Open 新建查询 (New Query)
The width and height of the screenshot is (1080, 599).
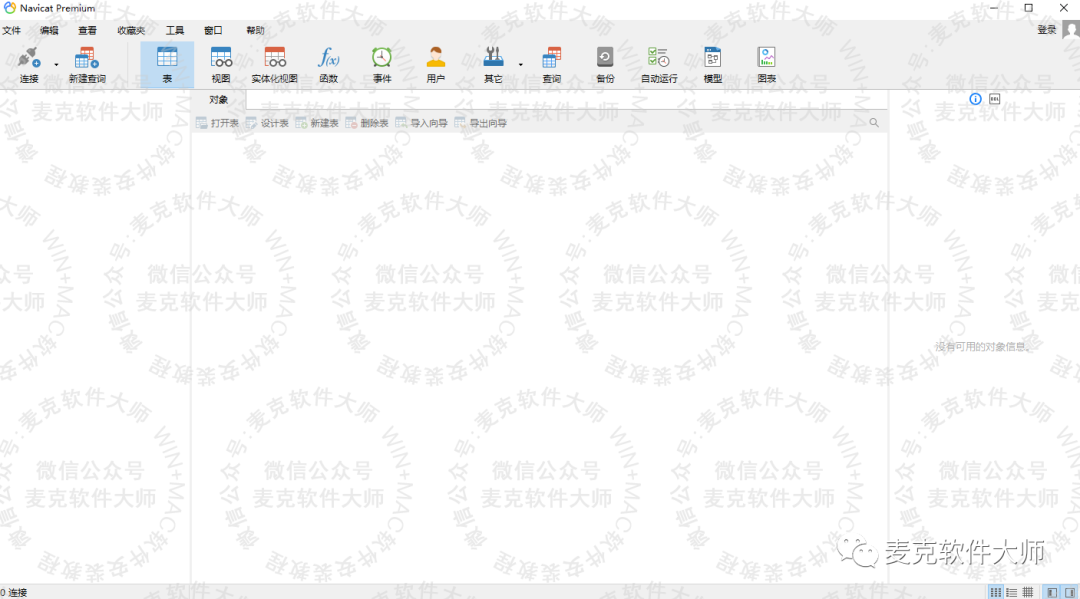pyautogui.click(x=87, y=65)
